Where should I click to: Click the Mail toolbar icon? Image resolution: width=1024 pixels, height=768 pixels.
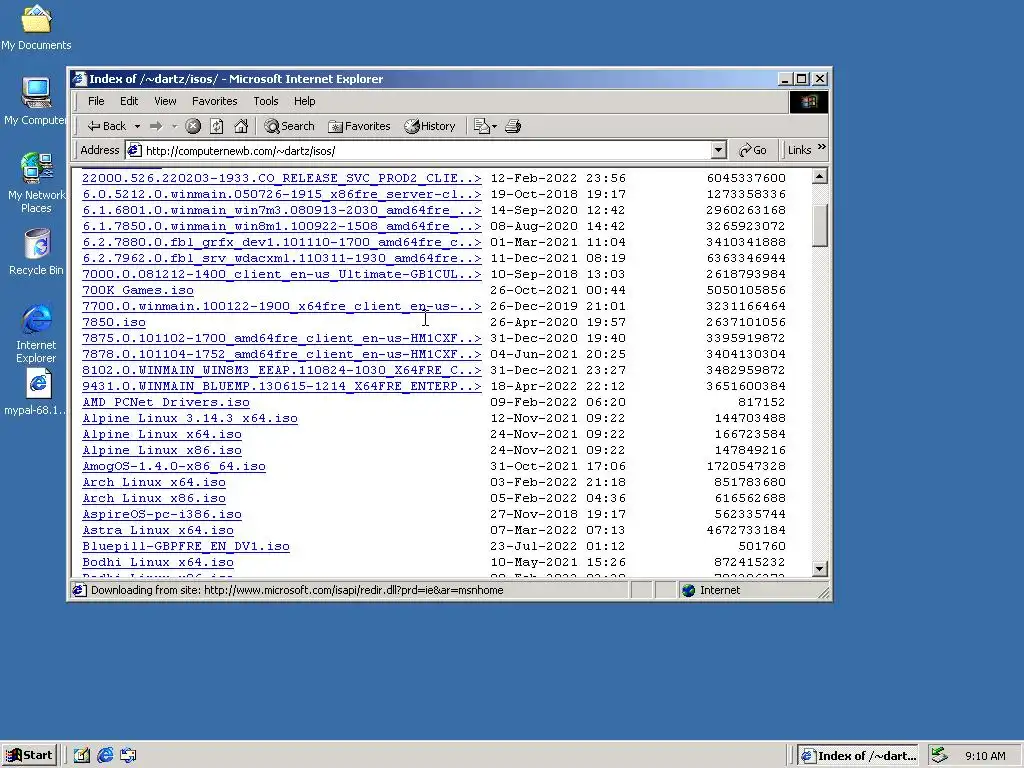tap(481, 126)
